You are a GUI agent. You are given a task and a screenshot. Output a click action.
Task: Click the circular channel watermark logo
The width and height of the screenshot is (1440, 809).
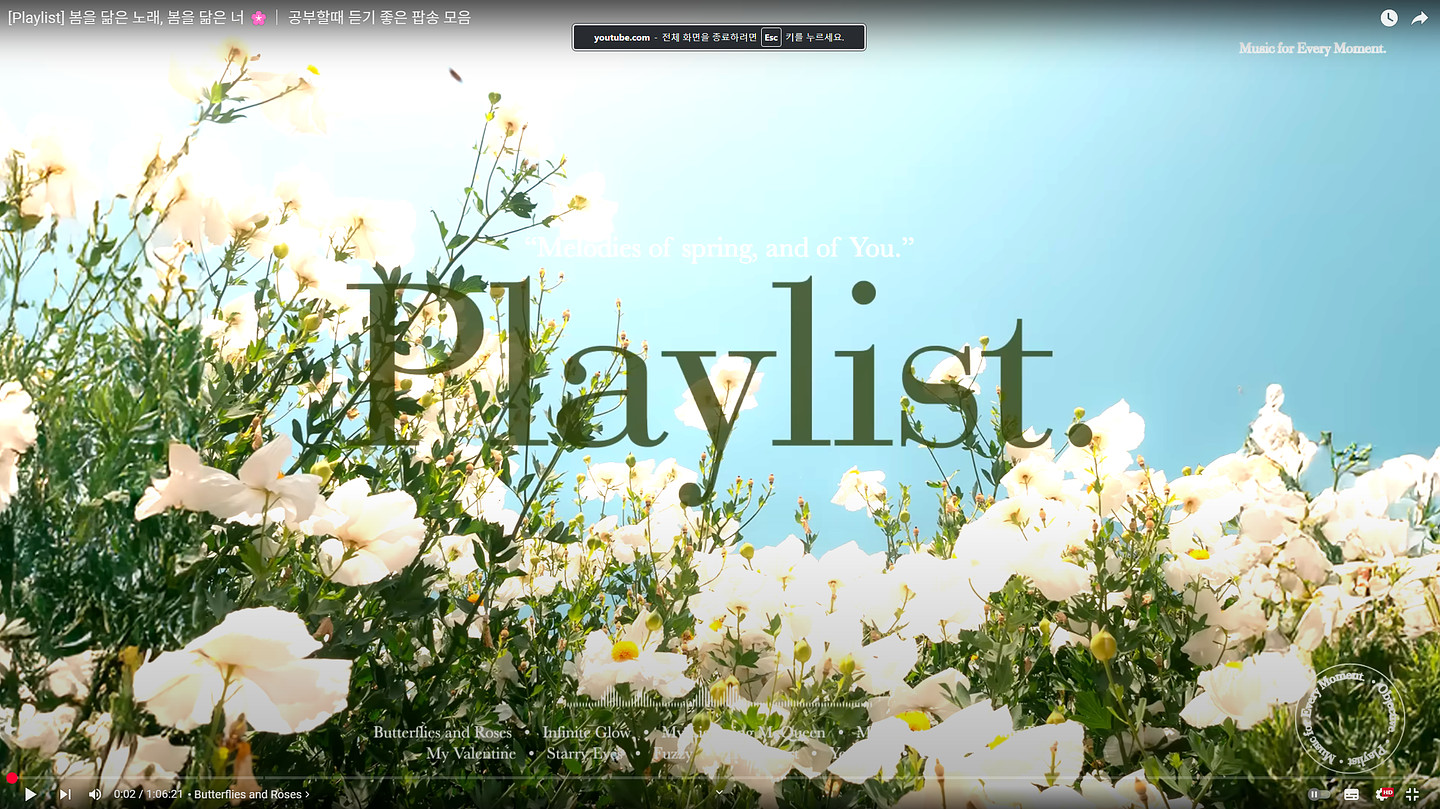tap(1349, 718)
